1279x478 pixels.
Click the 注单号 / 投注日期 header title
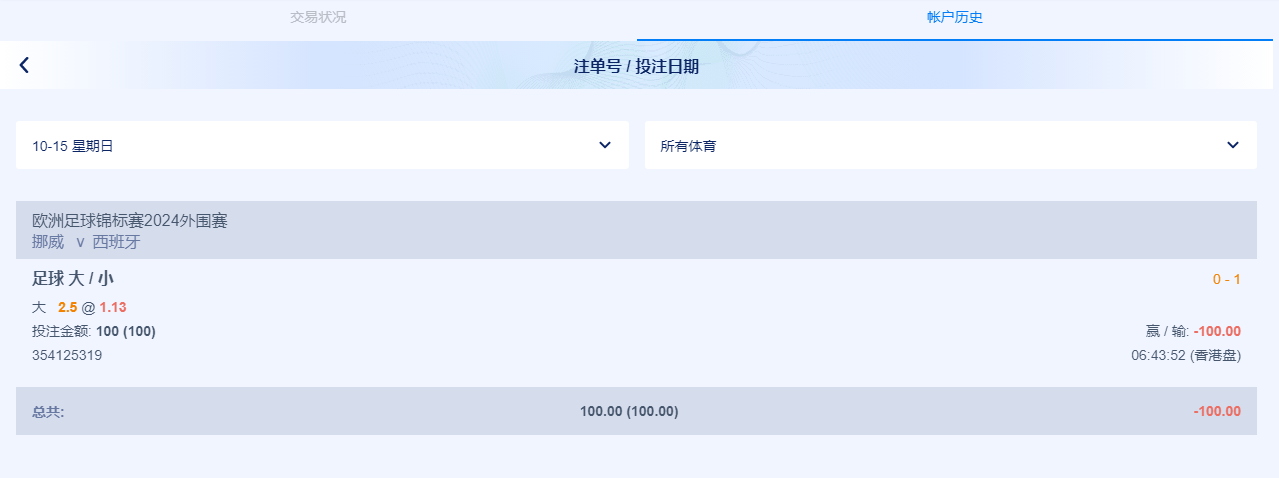[x=636, y=66]
